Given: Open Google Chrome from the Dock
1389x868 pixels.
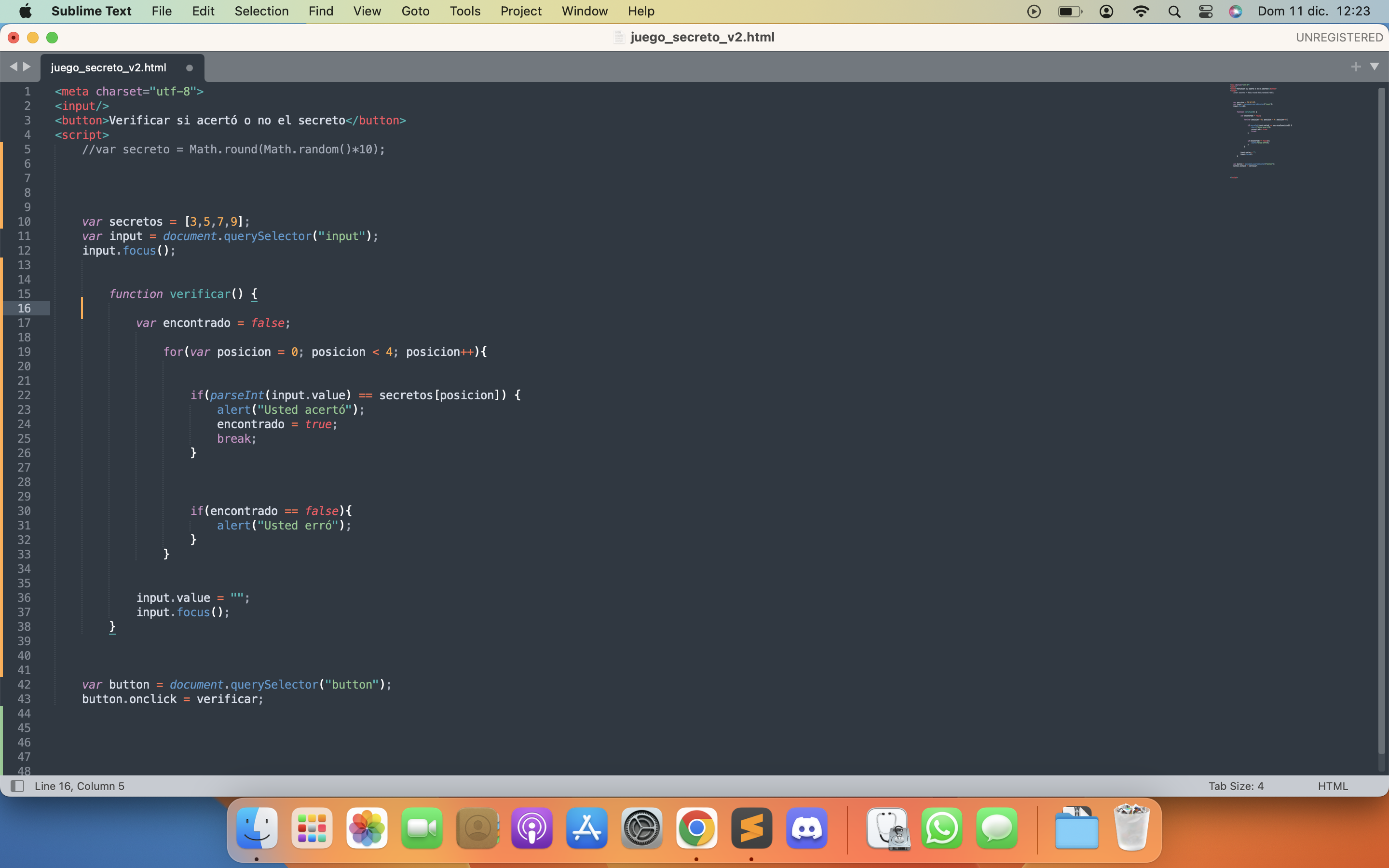Looking at the screenshot, I should 697,828.
